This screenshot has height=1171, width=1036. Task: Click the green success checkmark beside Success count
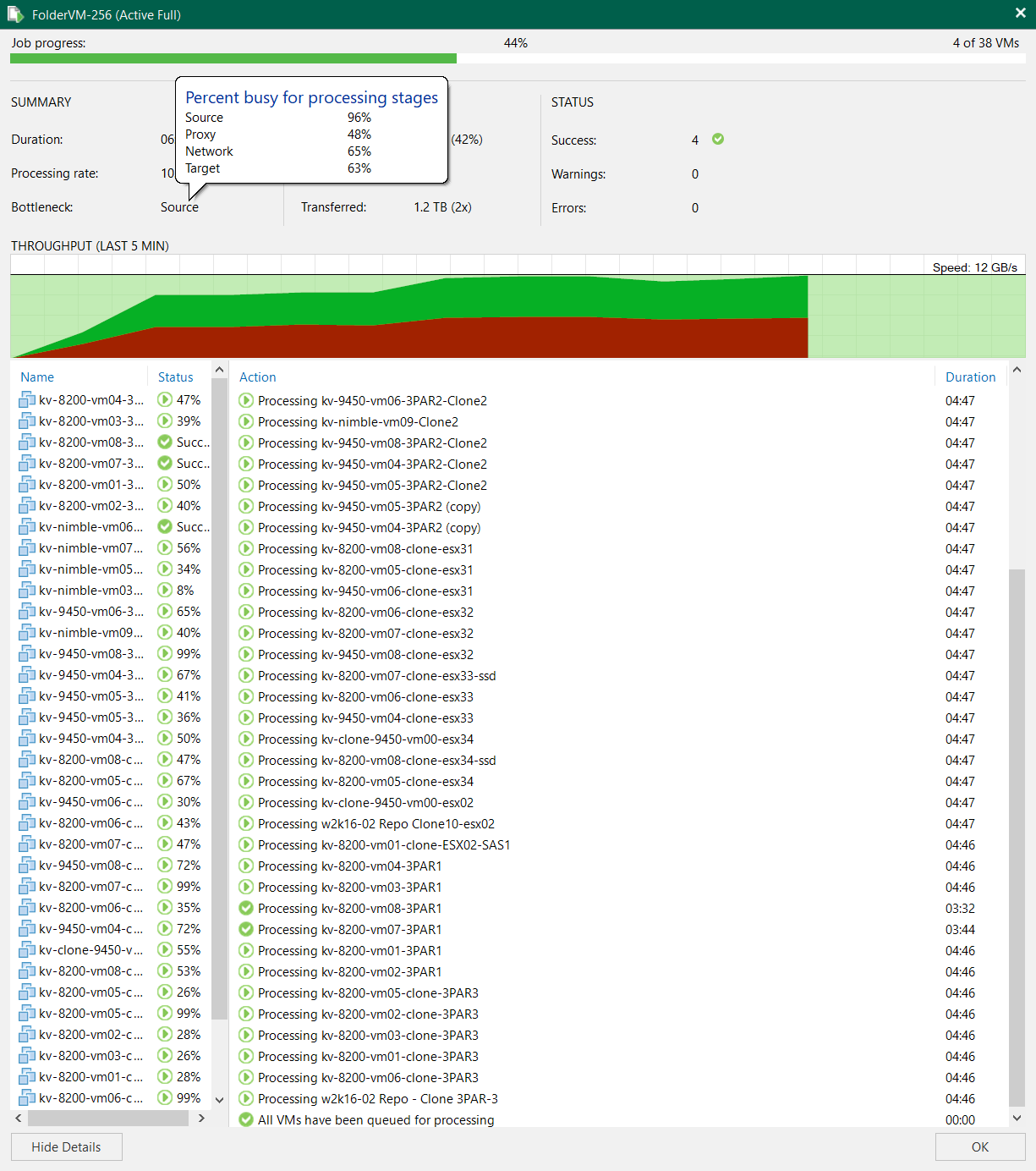(718, 140)
